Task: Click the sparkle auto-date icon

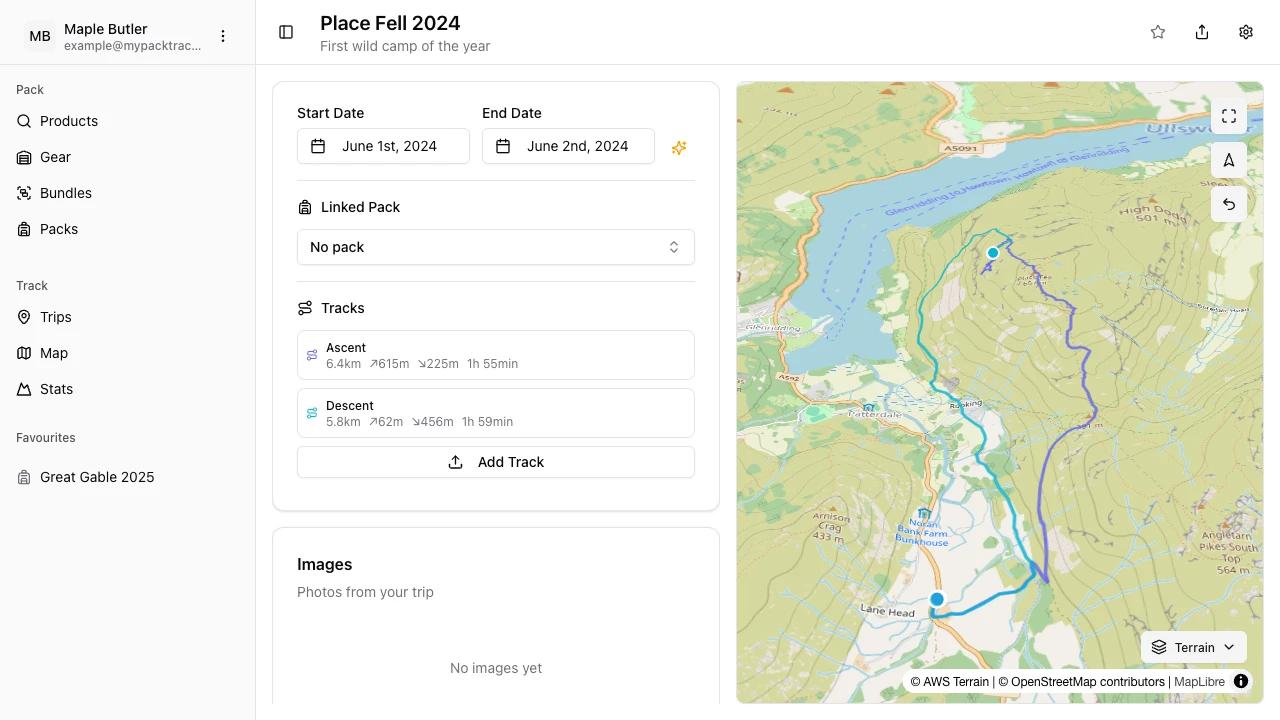Action: pos(679,147)
